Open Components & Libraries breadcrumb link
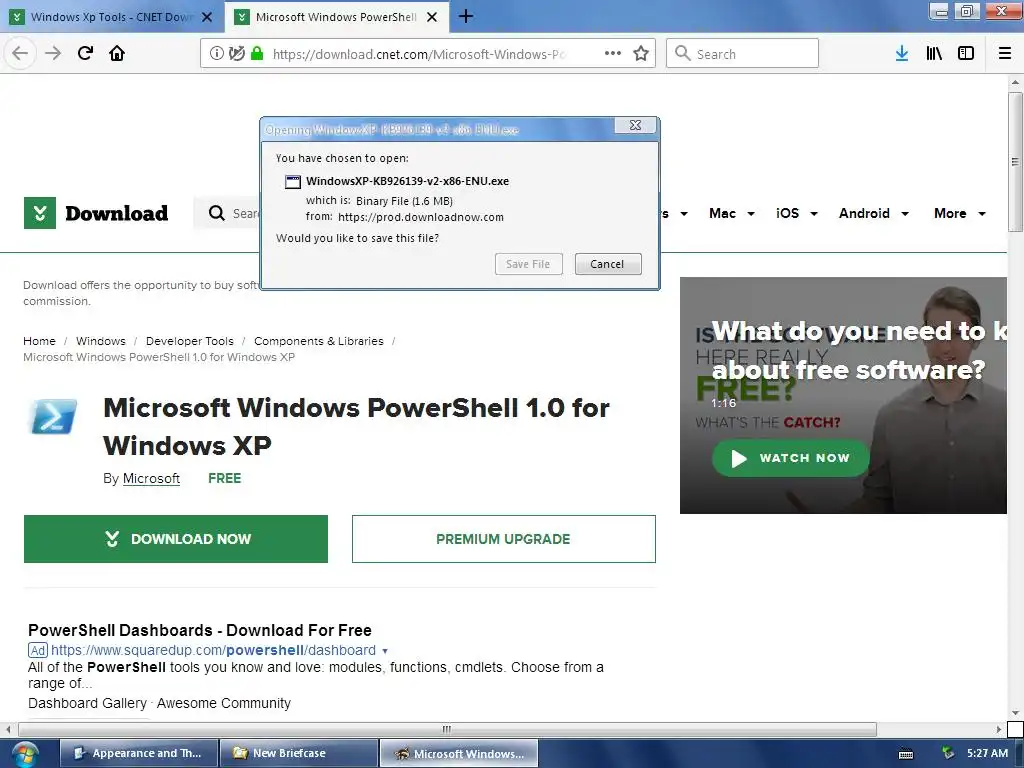 [x=319, y=341]
